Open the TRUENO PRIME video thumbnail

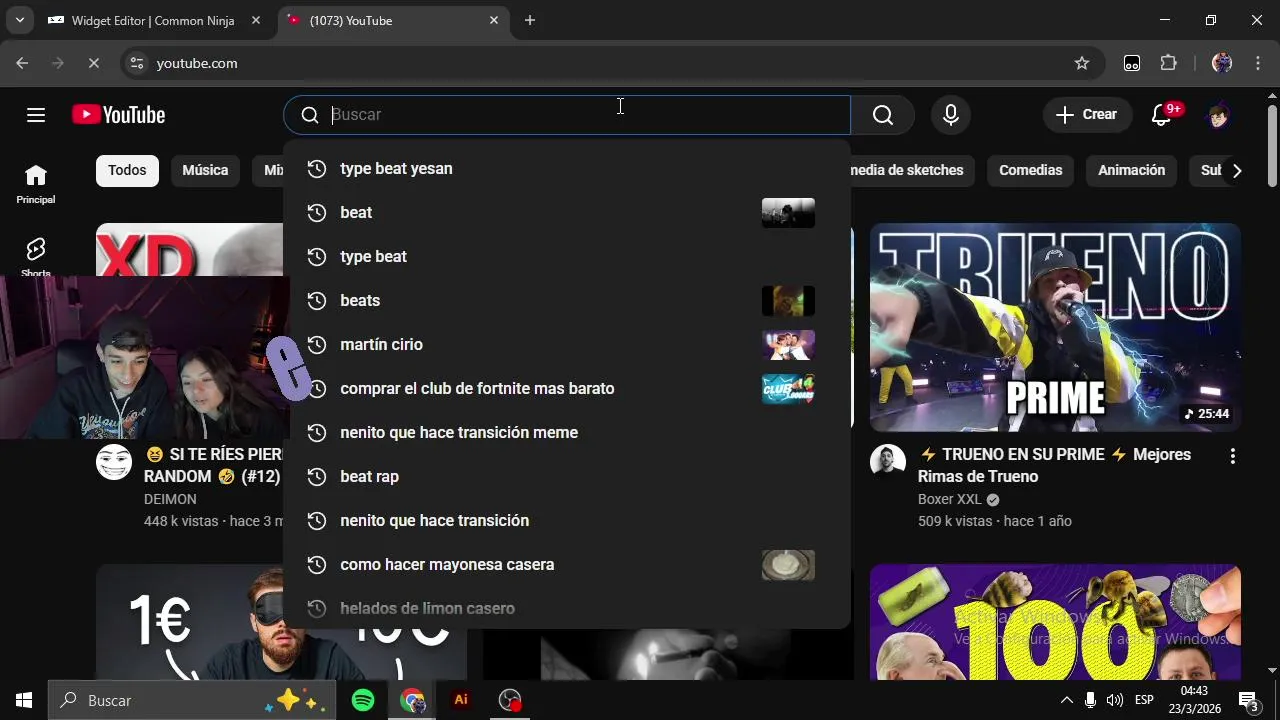click(1055, 327)
